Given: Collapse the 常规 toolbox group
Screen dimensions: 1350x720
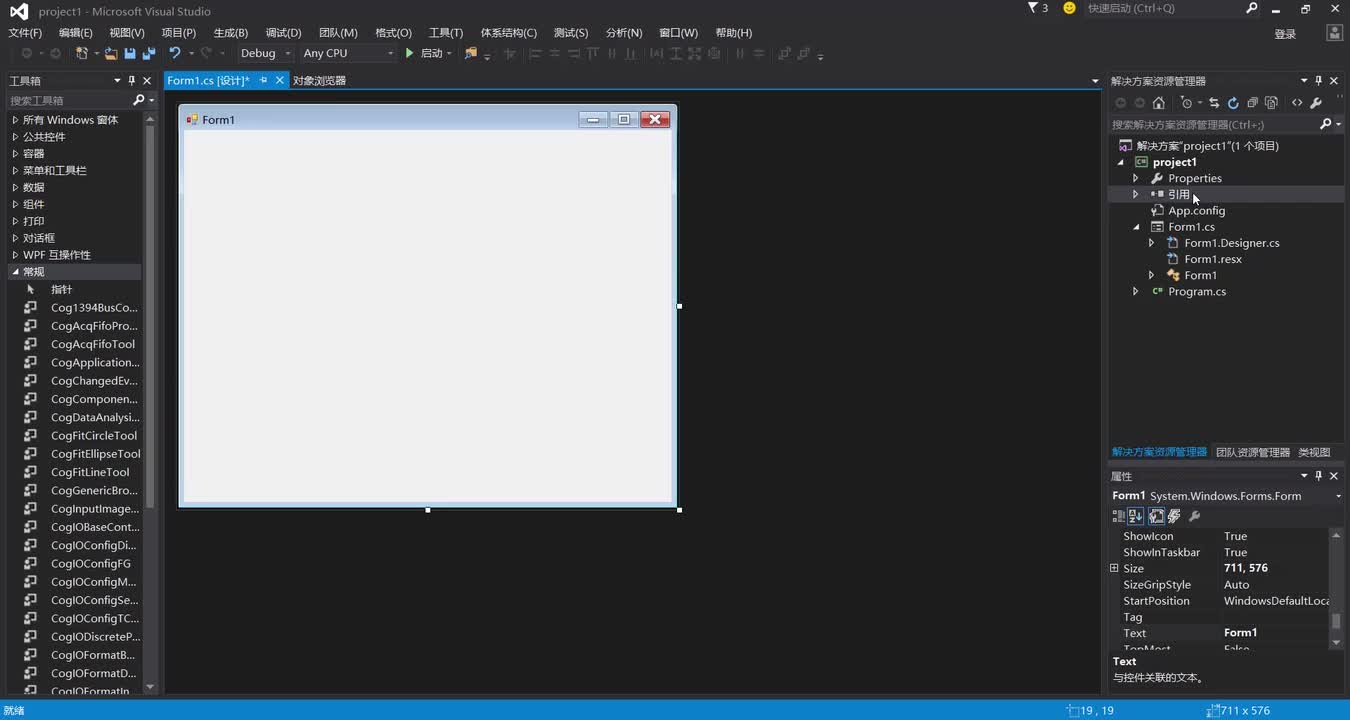Looking at the screenshot, I should pyautogui.click(x=15, y=272).
